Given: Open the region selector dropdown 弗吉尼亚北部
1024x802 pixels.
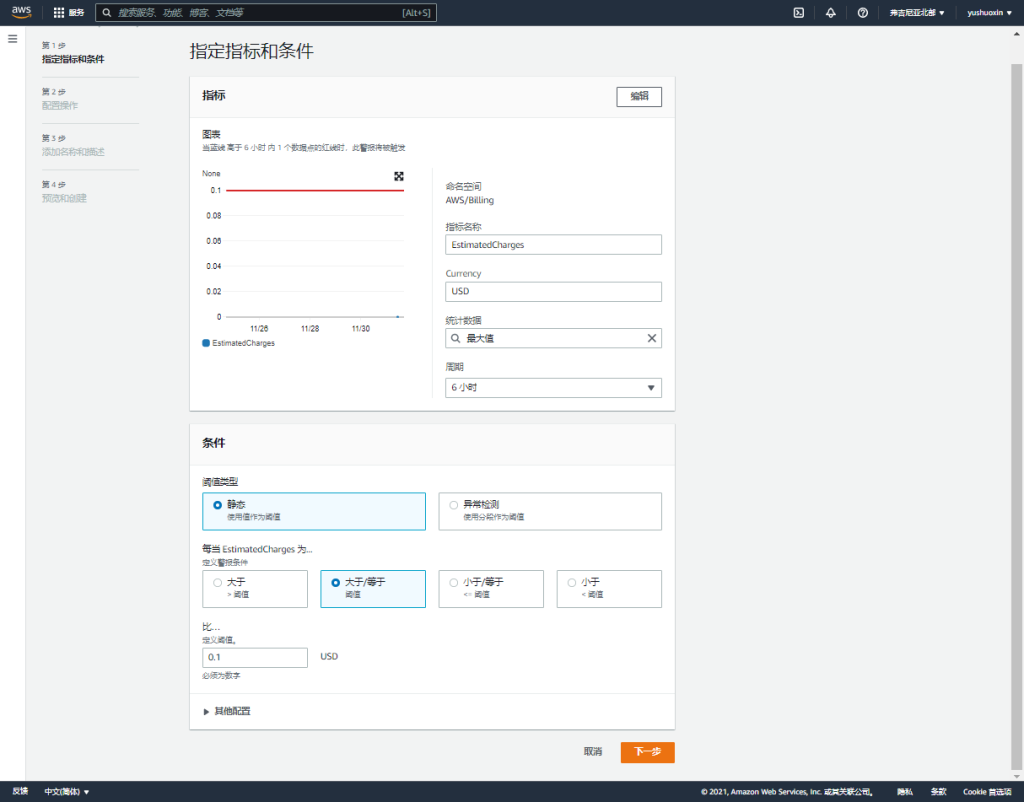Looking at the screenshot, I should (916, 13).
